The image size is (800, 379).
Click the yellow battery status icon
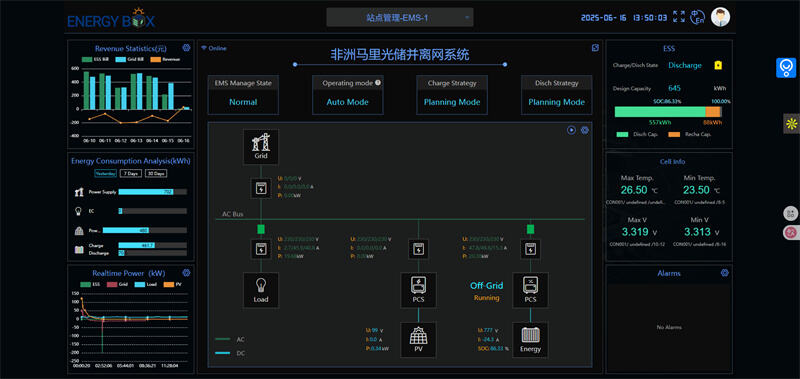coord(718,65)
